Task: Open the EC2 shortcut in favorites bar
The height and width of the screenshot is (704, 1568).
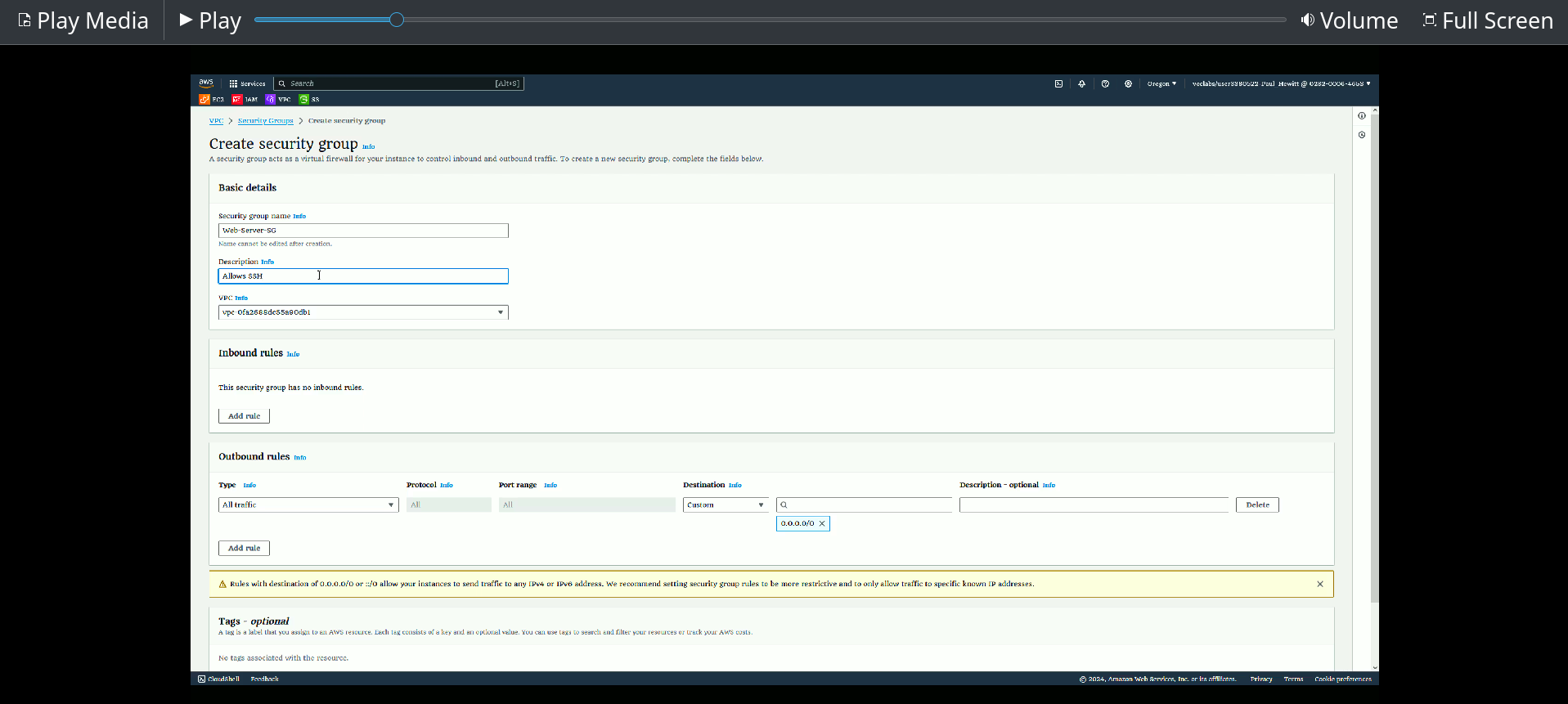Action: [x=211, y=99]
